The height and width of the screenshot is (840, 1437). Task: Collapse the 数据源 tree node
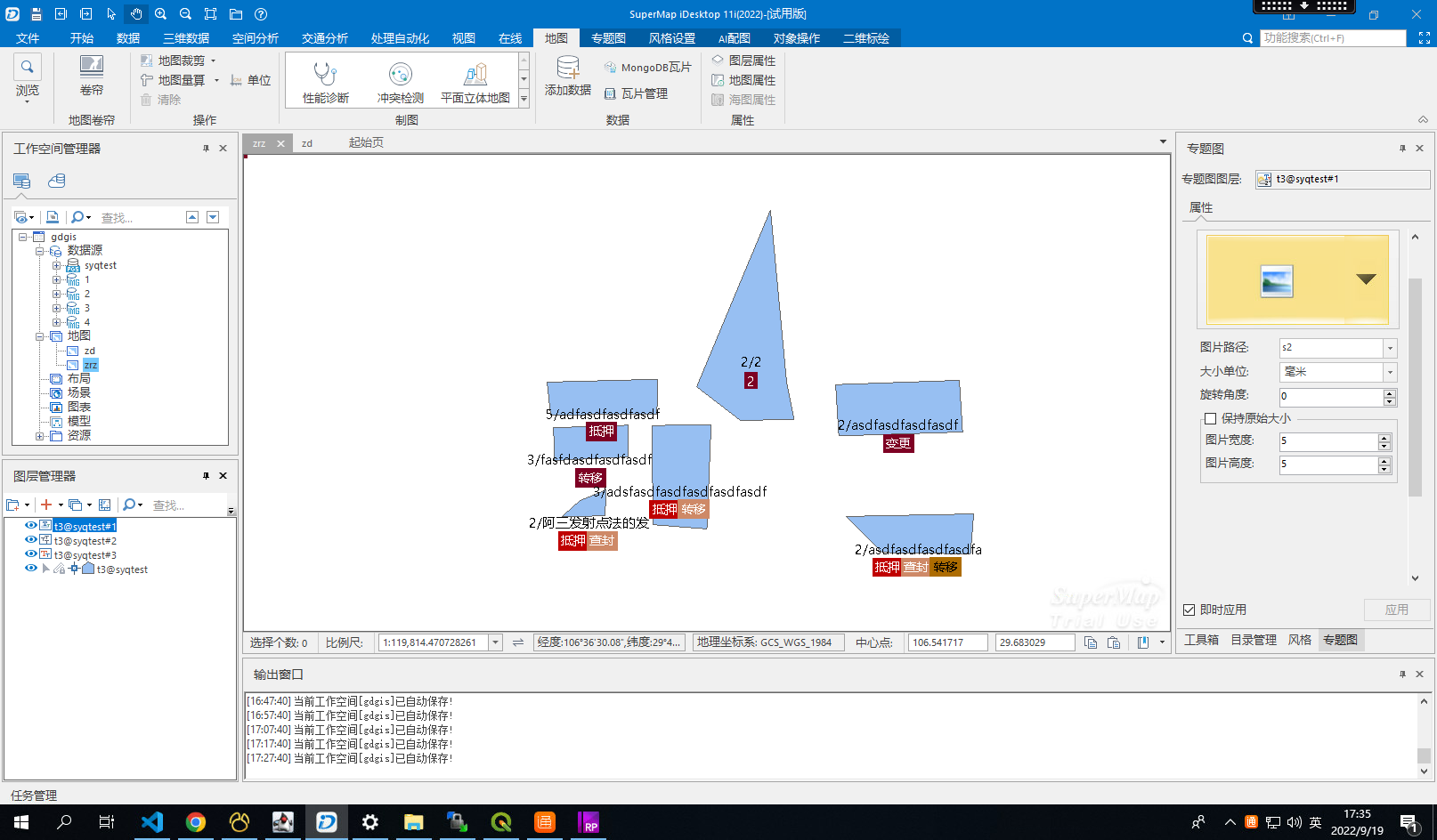(39, 251)
